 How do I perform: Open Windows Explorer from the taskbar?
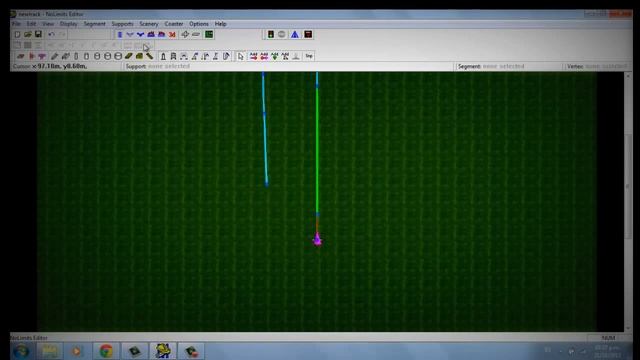tap(50, 351)
